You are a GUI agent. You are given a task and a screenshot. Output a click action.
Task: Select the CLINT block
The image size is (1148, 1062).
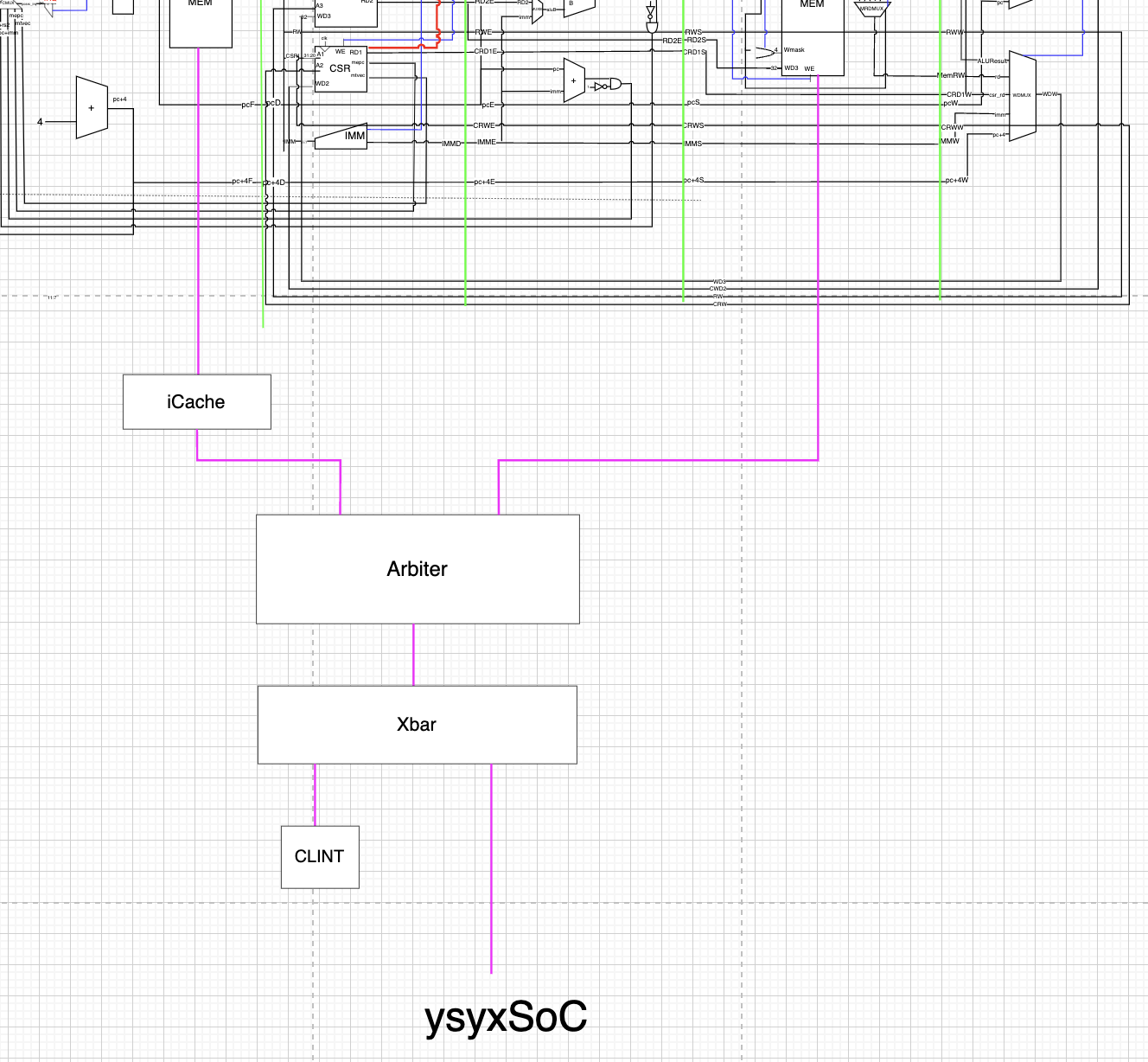pos(320,856)
